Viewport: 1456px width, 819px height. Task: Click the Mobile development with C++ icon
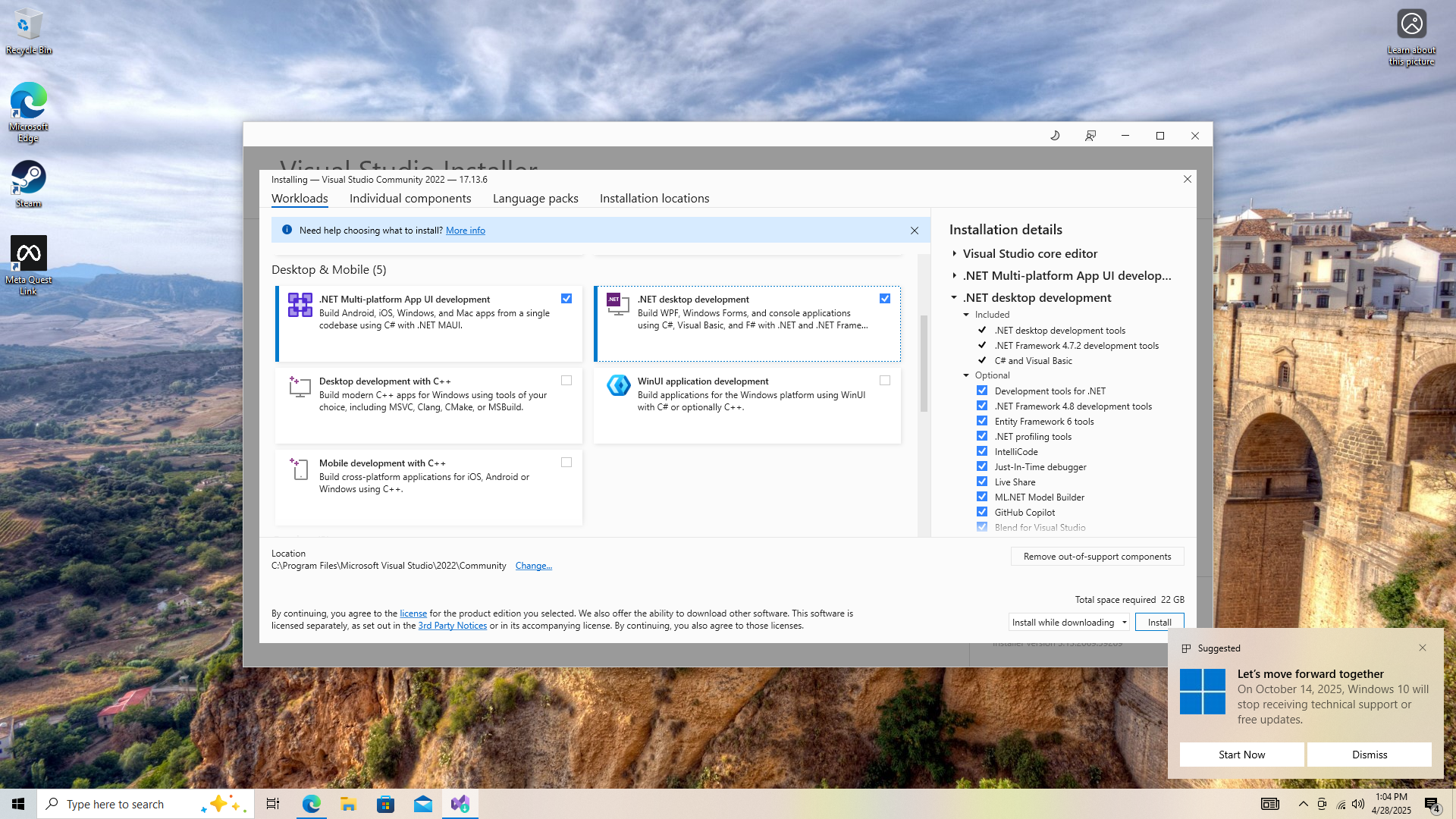pyautogui.click(x=300, y=468)
